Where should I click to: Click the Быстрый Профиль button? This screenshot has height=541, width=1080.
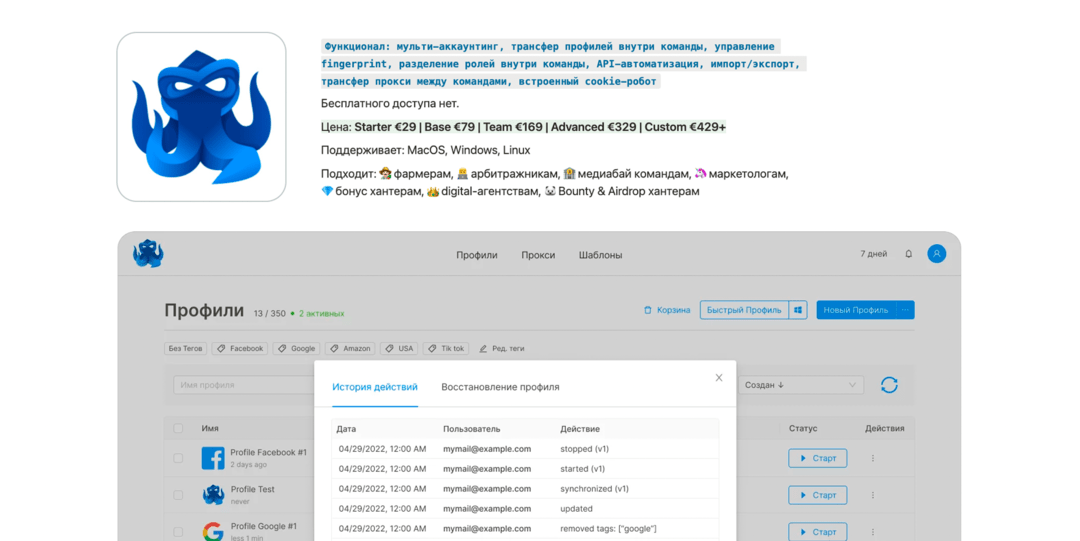point(745,310)
